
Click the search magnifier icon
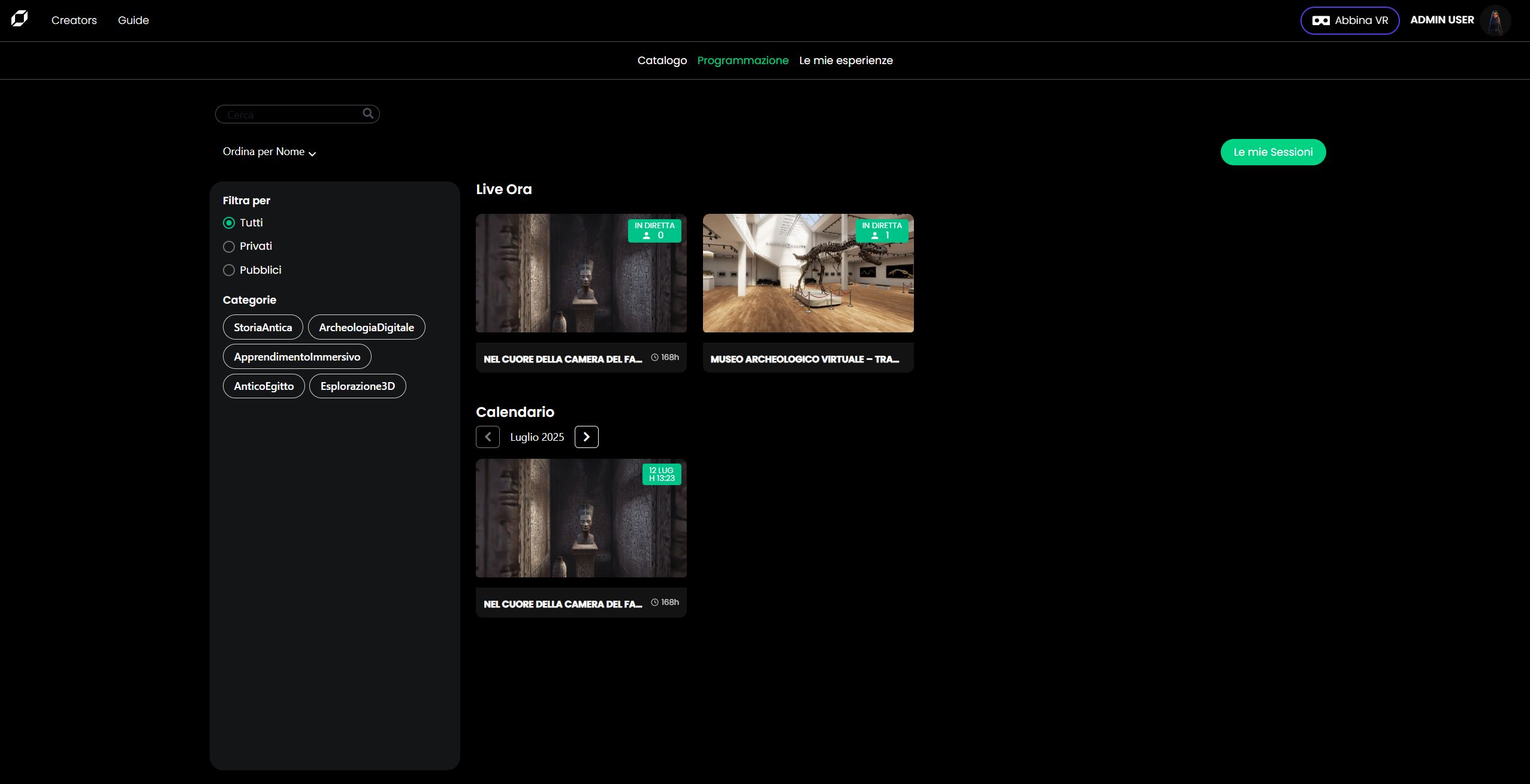(367, 113)
